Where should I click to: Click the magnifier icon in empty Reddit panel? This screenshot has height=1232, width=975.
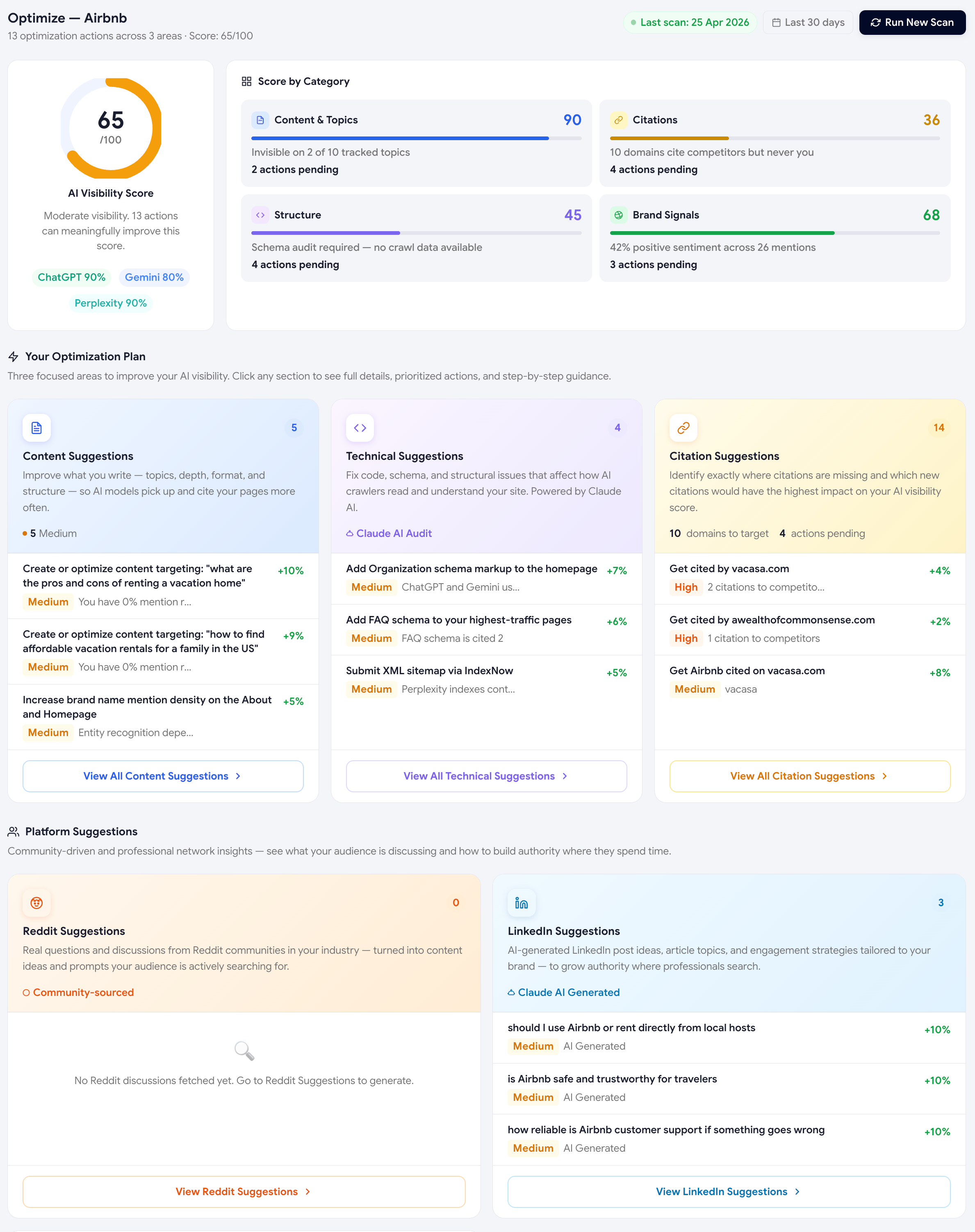pyautogui.click(x=244, y=1050)
